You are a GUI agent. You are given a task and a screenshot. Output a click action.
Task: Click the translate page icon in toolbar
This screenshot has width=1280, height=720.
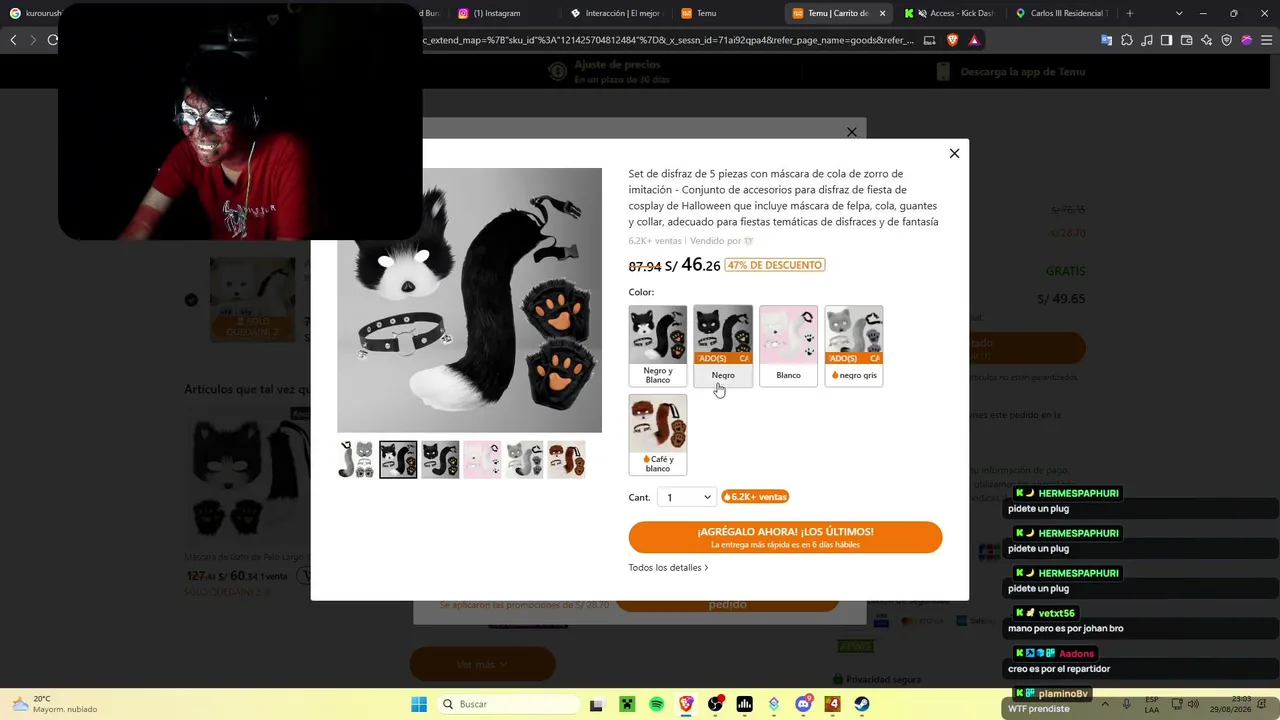point(1107,40)
